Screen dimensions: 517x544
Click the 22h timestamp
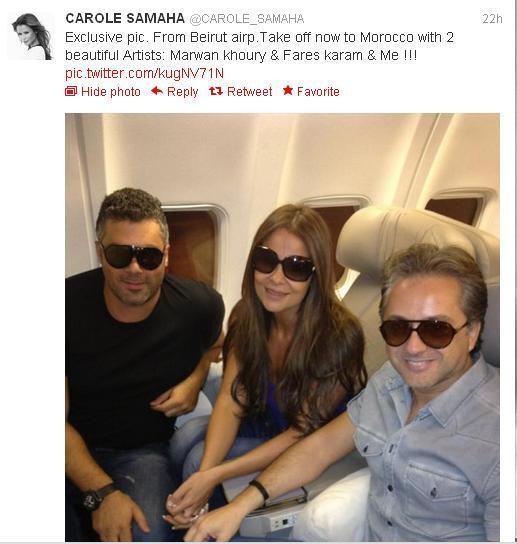[492, 19]
